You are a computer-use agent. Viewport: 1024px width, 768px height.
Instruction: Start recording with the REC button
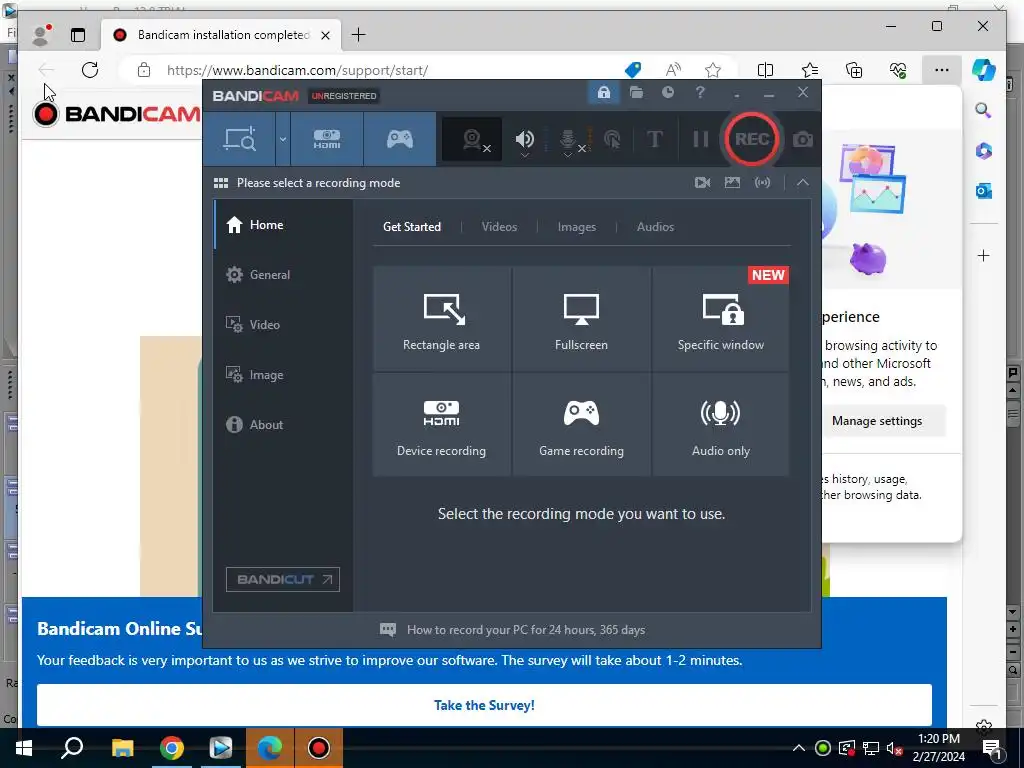click(752, 139)
